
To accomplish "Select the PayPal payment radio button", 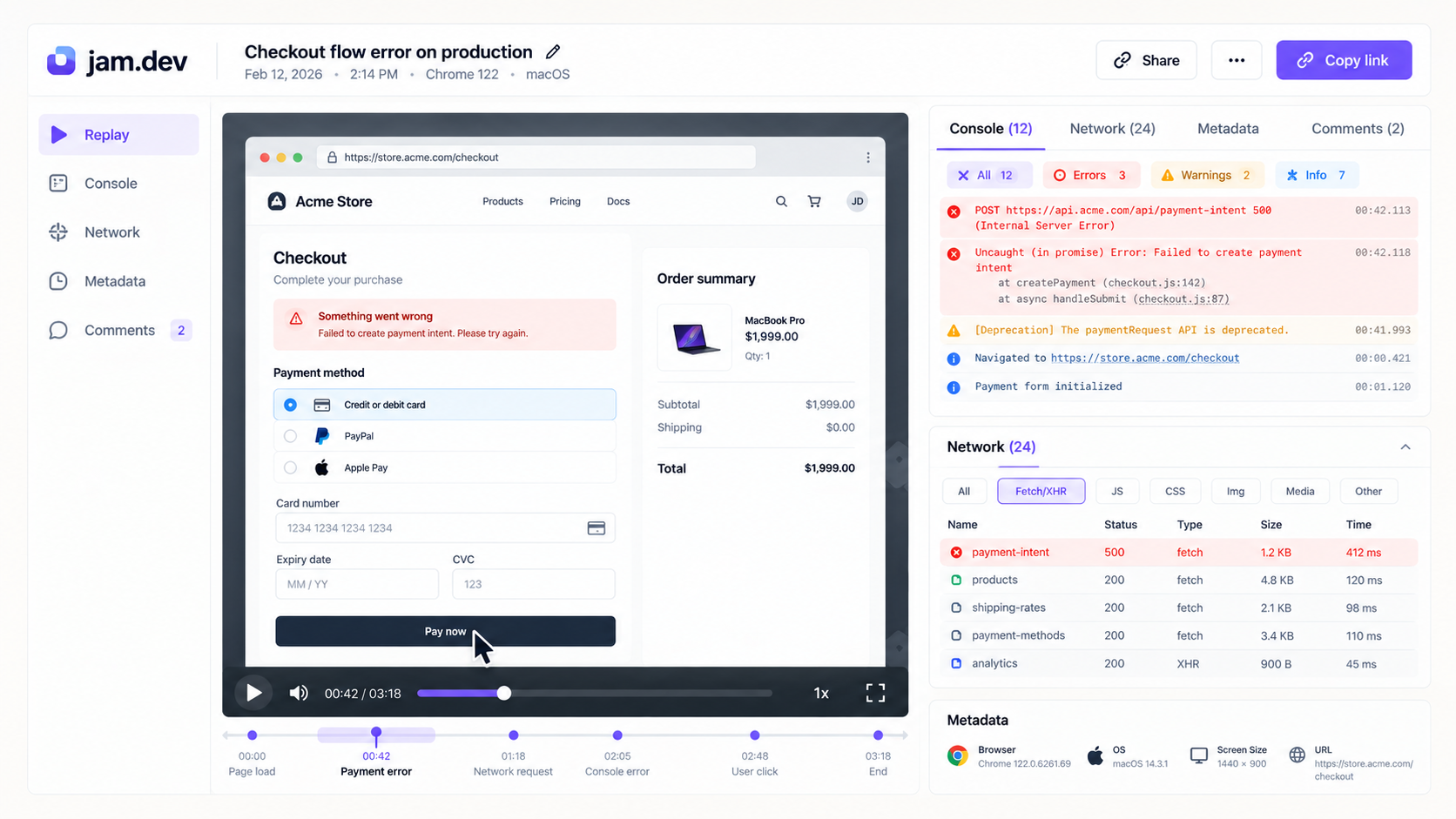I will pyautogui.click(x=290, y=436).
